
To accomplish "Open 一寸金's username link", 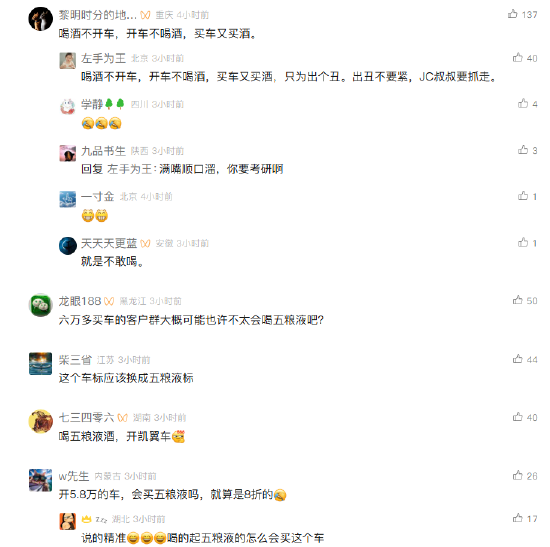I will (98, 196).
